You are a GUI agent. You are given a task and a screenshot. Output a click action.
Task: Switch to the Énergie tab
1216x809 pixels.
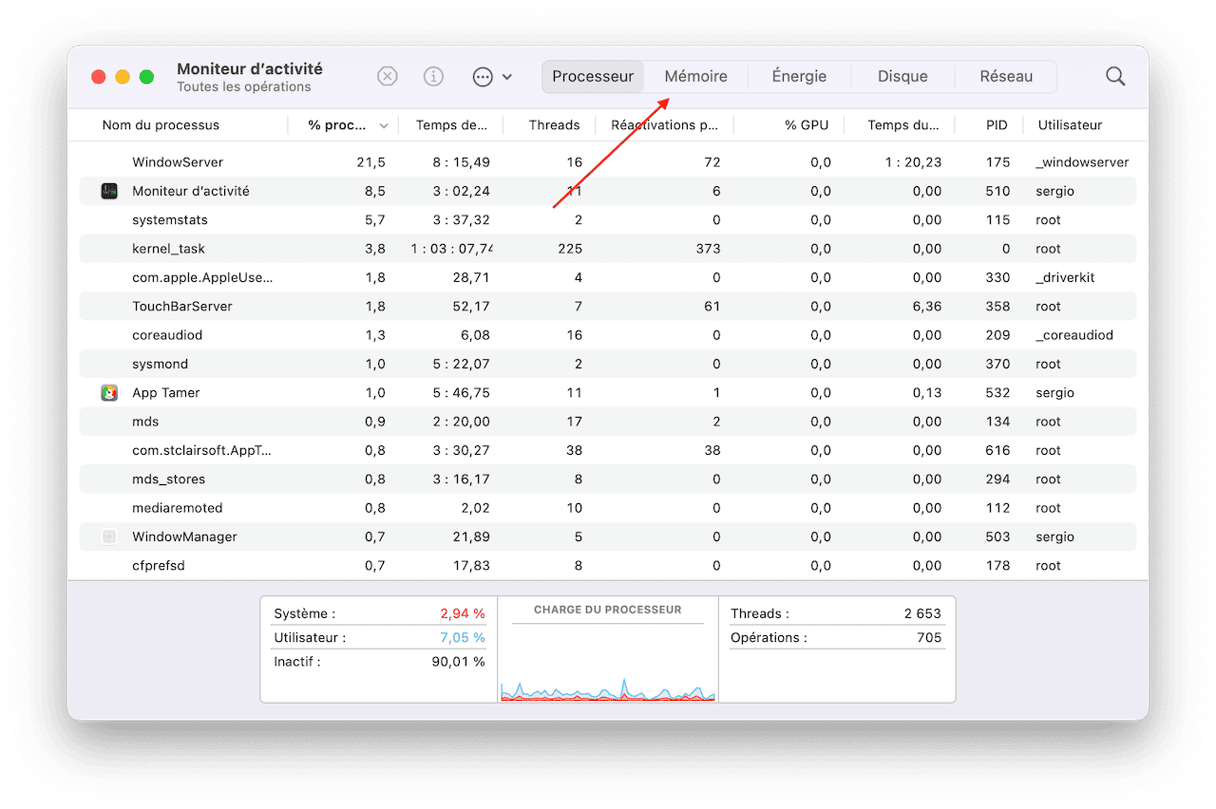click(799, 76)
